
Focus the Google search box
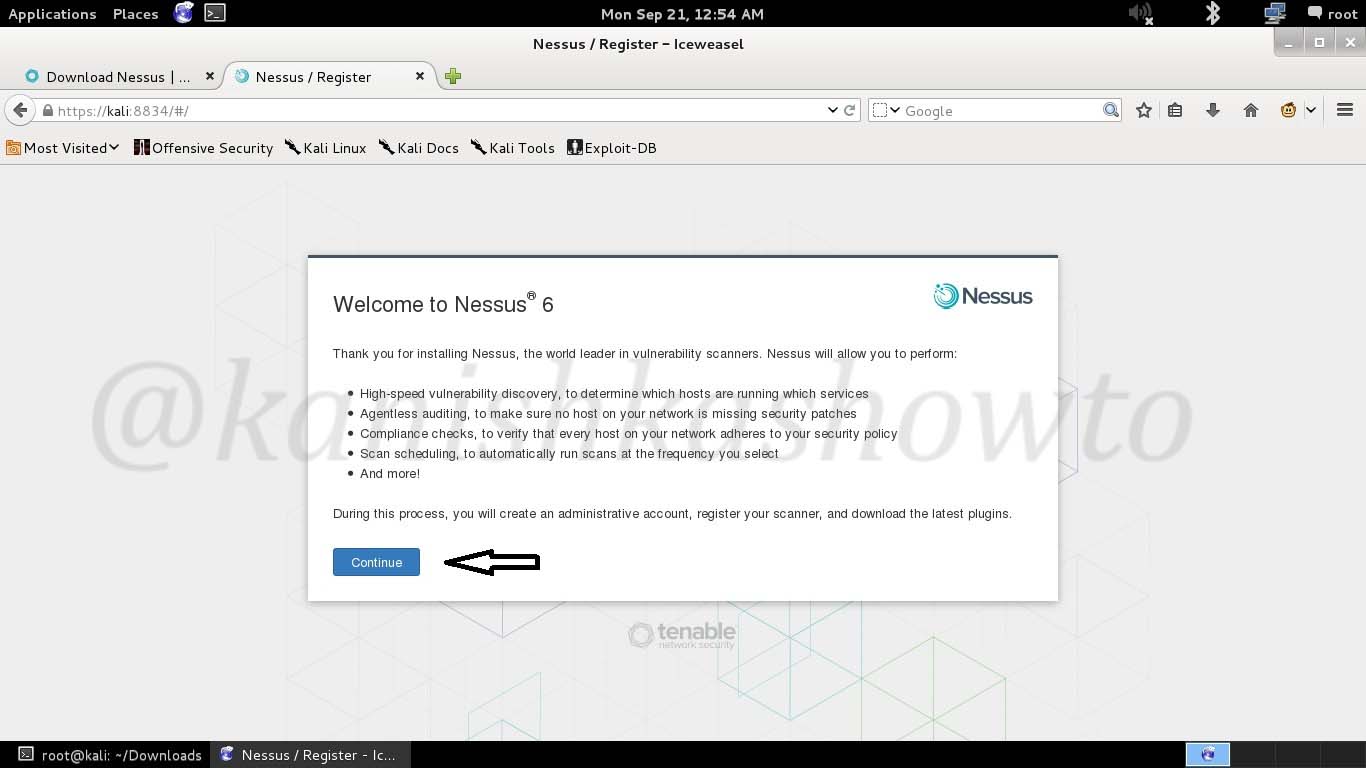click(x=1000, y=111)
